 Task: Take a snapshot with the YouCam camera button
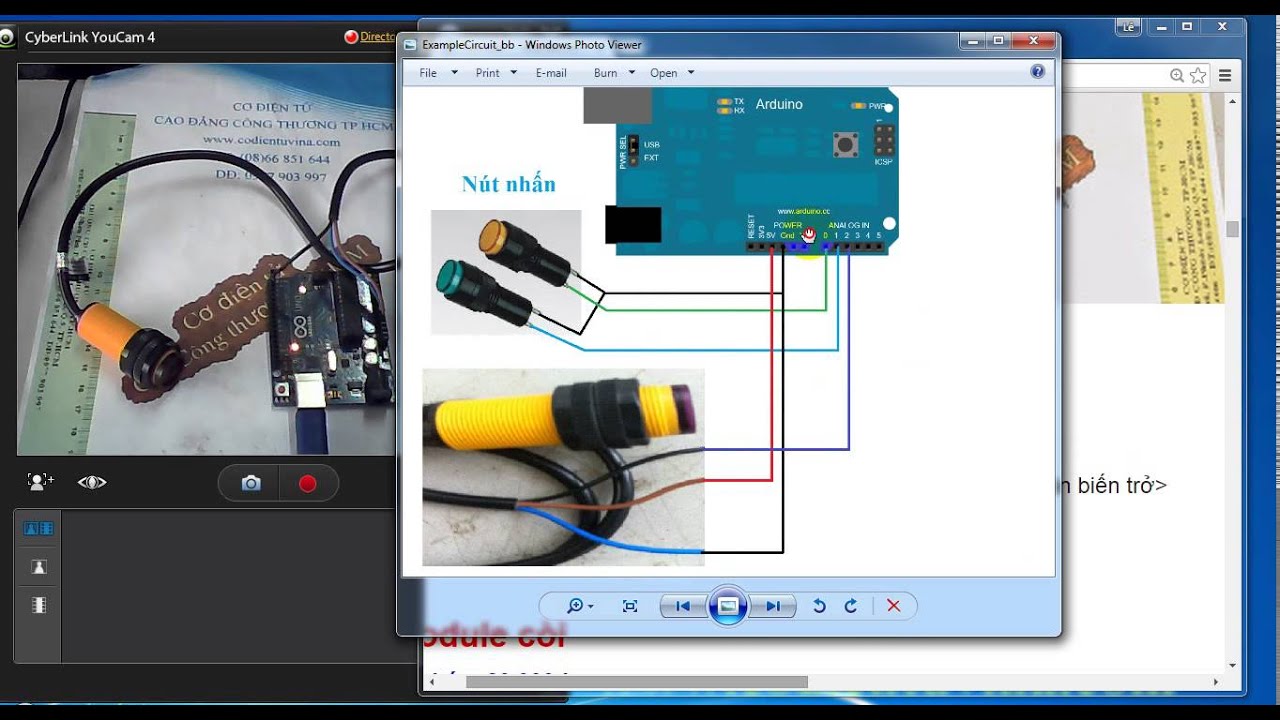click(x=251, y=484)
